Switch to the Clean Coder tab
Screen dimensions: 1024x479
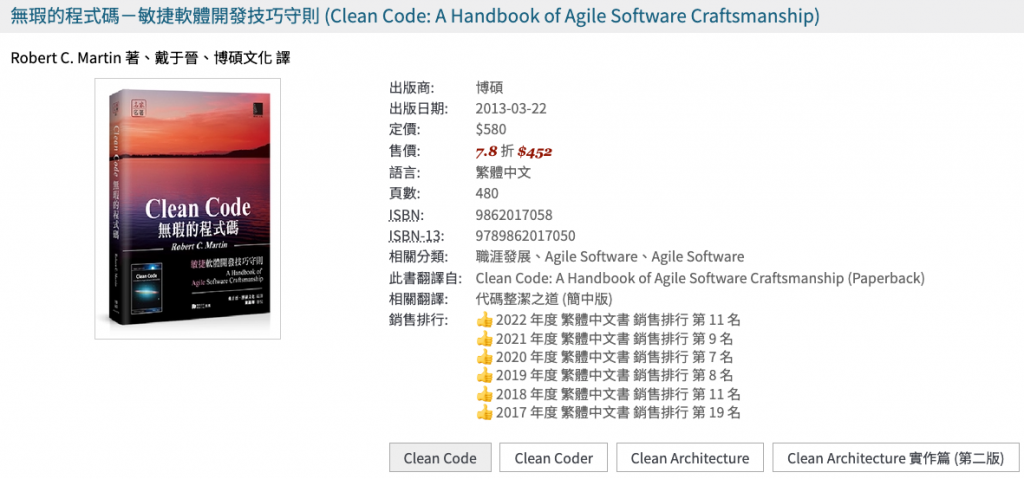tap(553, 458)
